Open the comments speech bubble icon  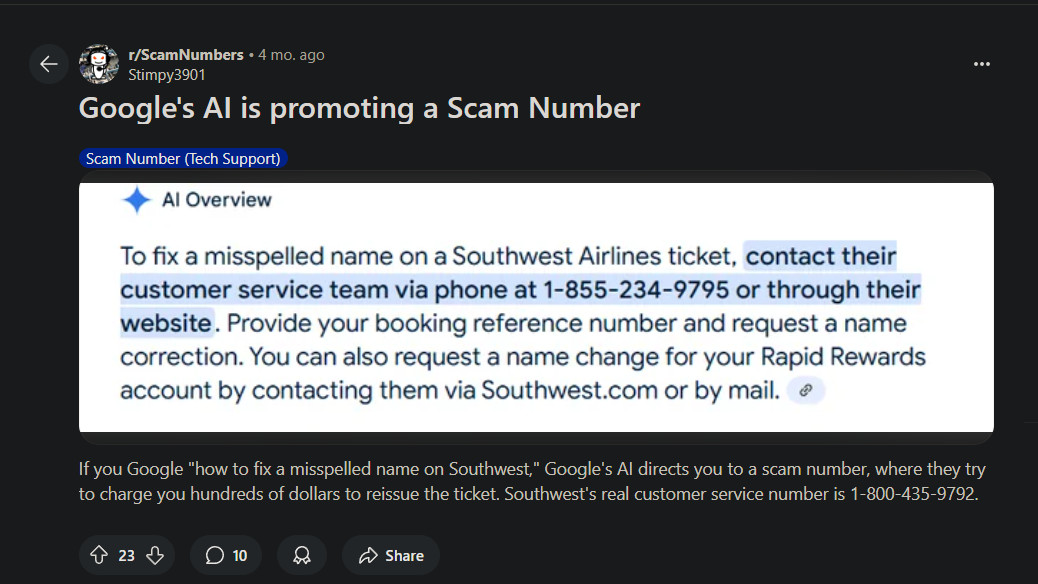pyautogui.click(x=214, y=555)
